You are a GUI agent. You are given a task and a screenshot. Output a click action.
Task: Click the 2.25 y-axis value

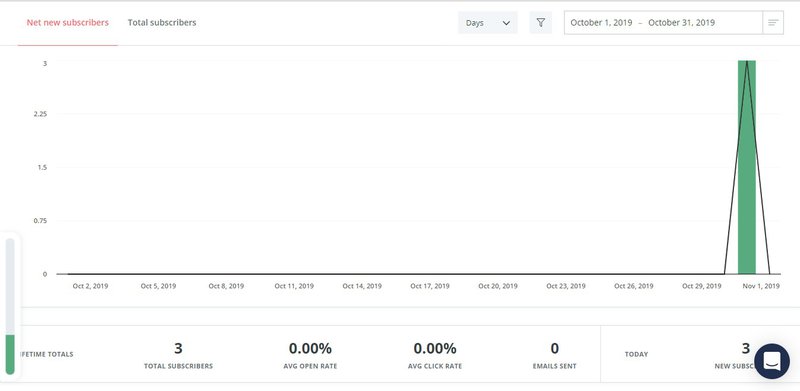point(40,114)
